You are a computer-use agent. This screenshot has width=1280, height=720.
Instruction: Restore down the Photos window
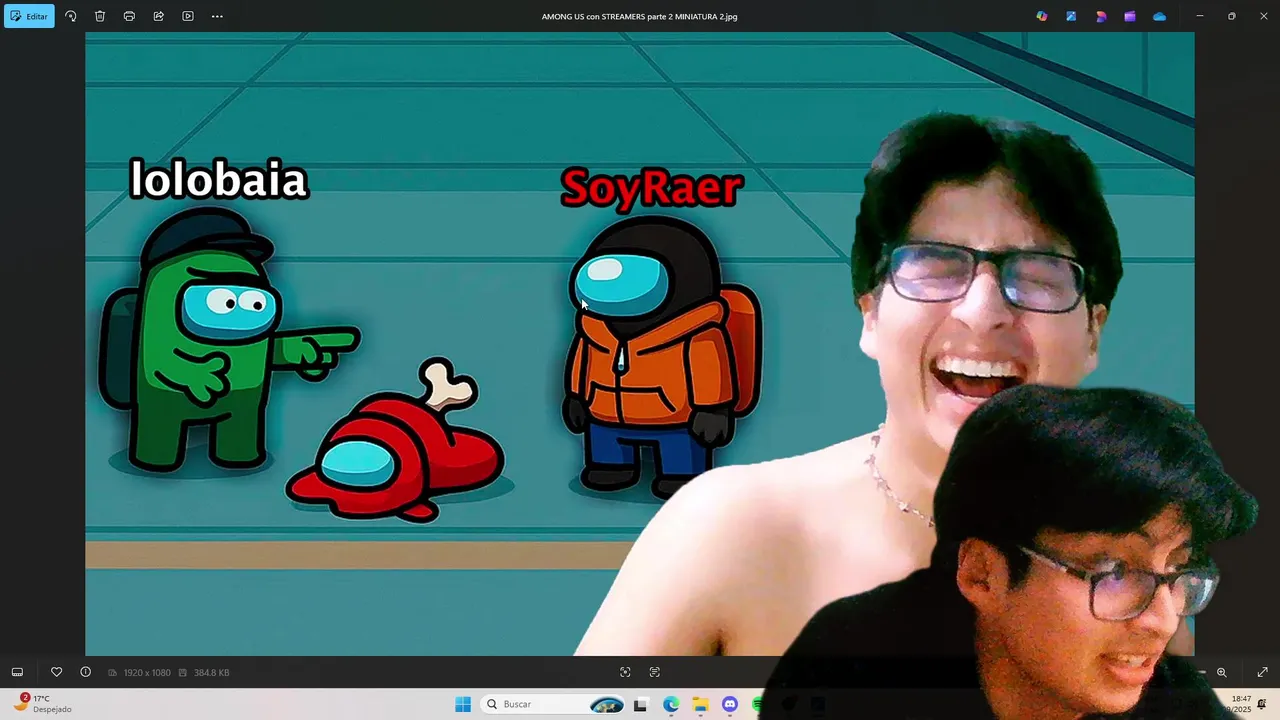[1232, 16]
